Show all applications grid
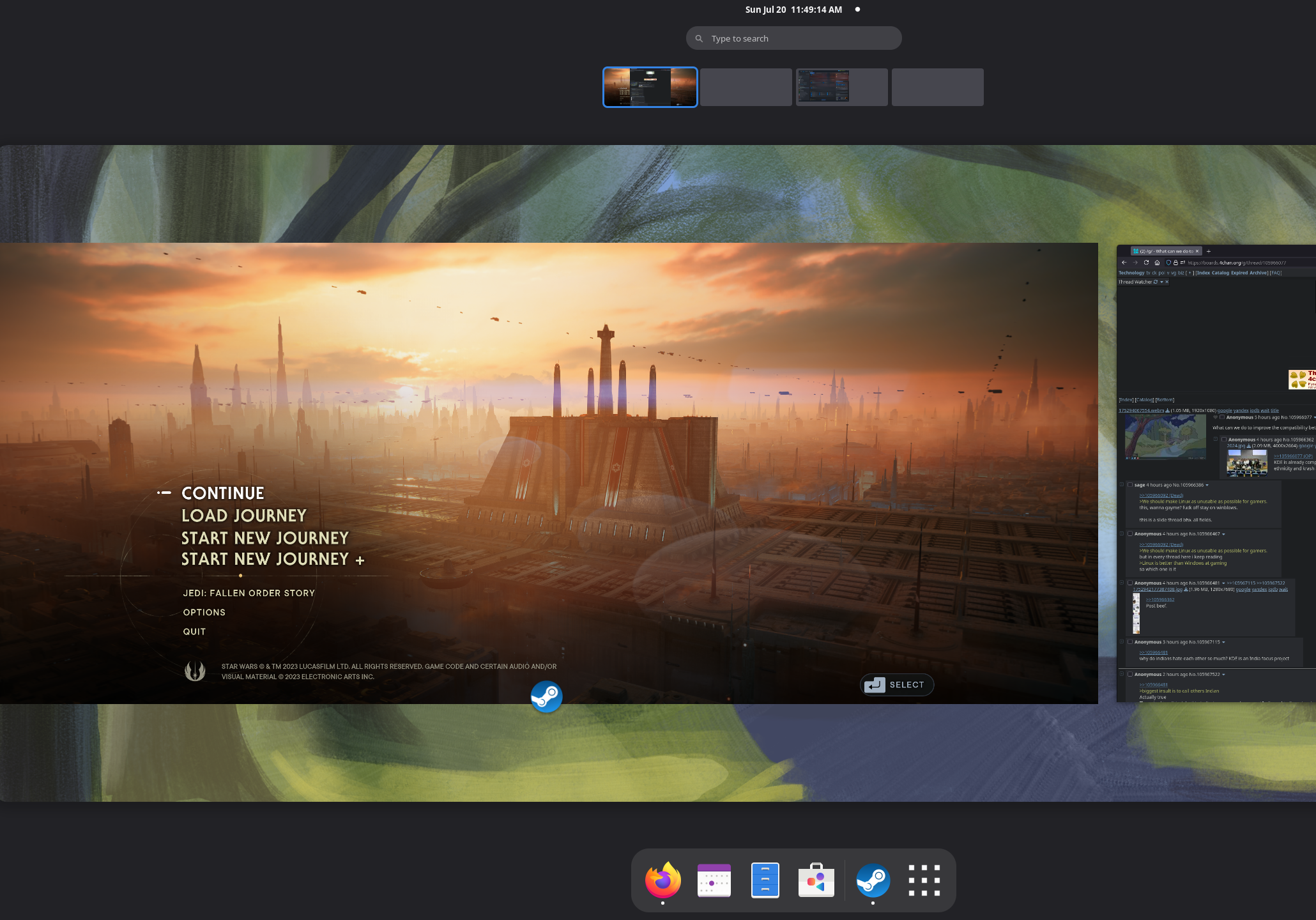Viewport: 1316px width, 920px height. (x=924, y=880)
